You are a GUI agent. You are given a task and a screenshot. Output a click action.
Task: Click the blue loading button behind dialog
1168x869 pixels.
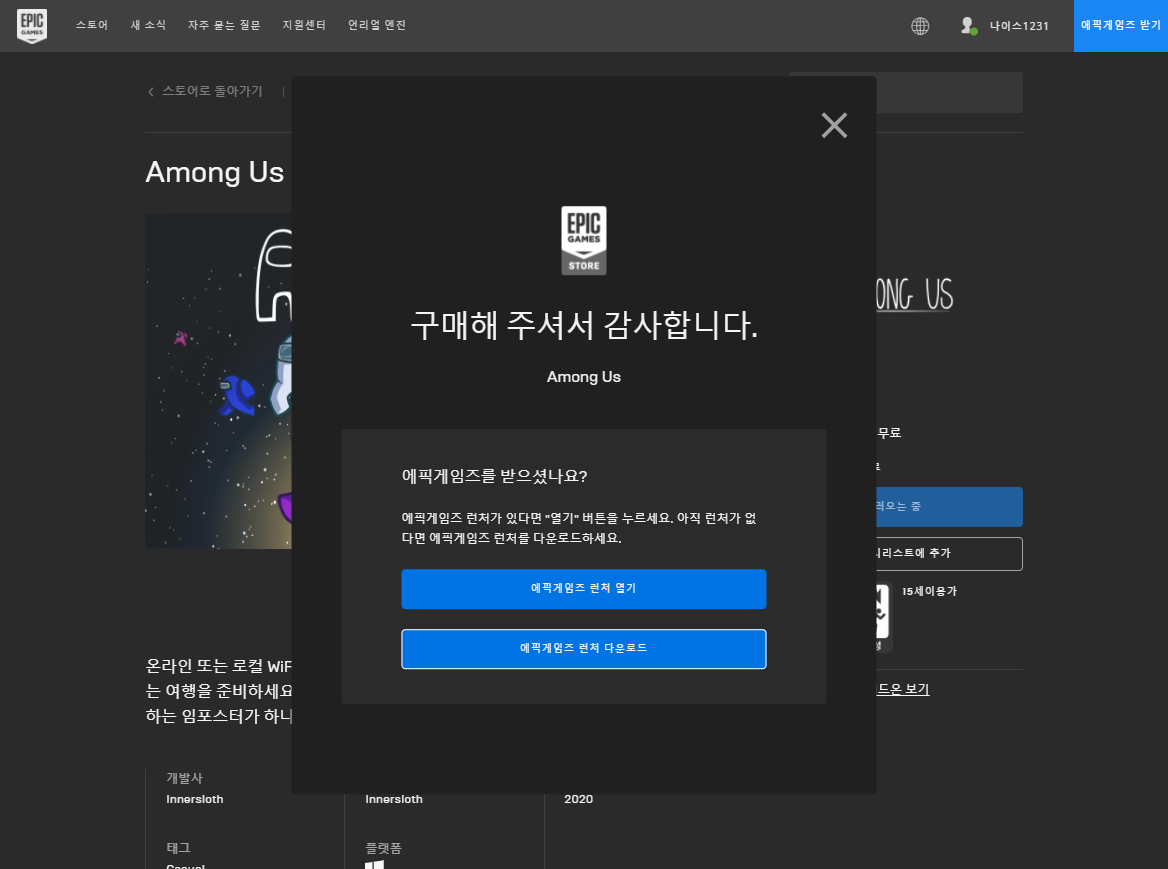pos(949,507)
